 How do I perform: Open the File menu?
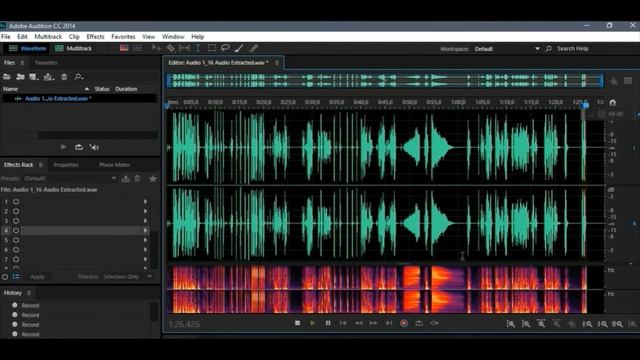click(x=6, y=37)
